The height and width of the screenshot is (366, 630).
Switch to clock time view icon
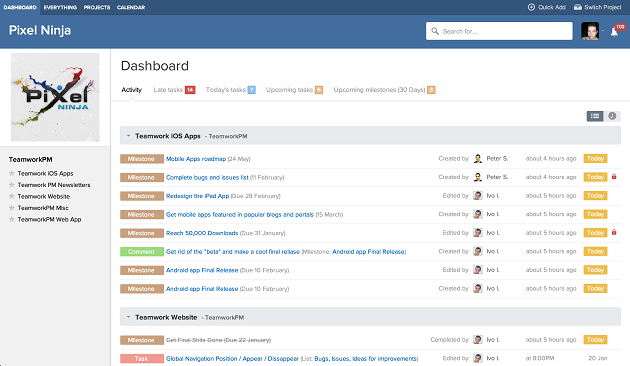point(612,116)
